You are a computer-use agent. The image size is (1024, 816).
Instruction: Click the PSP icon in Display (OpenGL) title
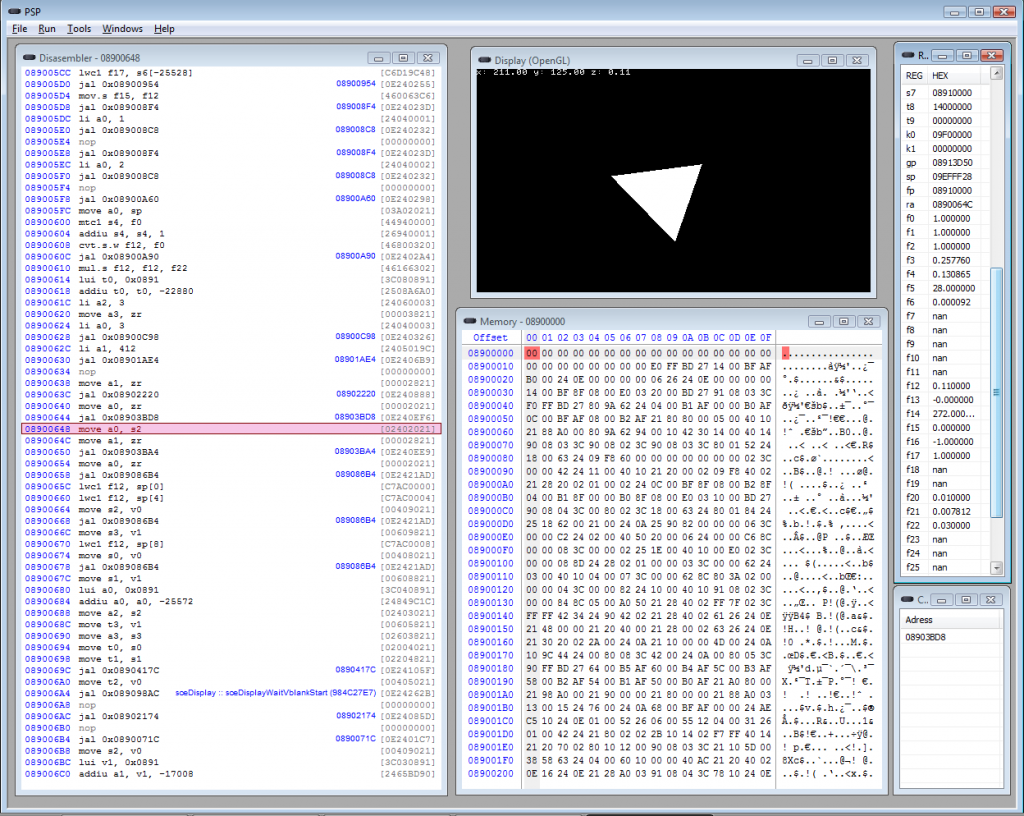point(486,60)
